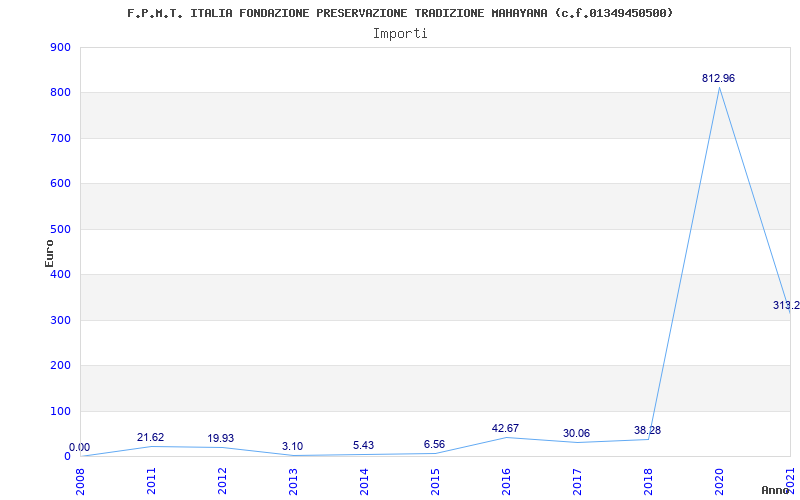Select year 2013 on x-axis
This screenshot has height=500, width=800.
coord(293,482)
